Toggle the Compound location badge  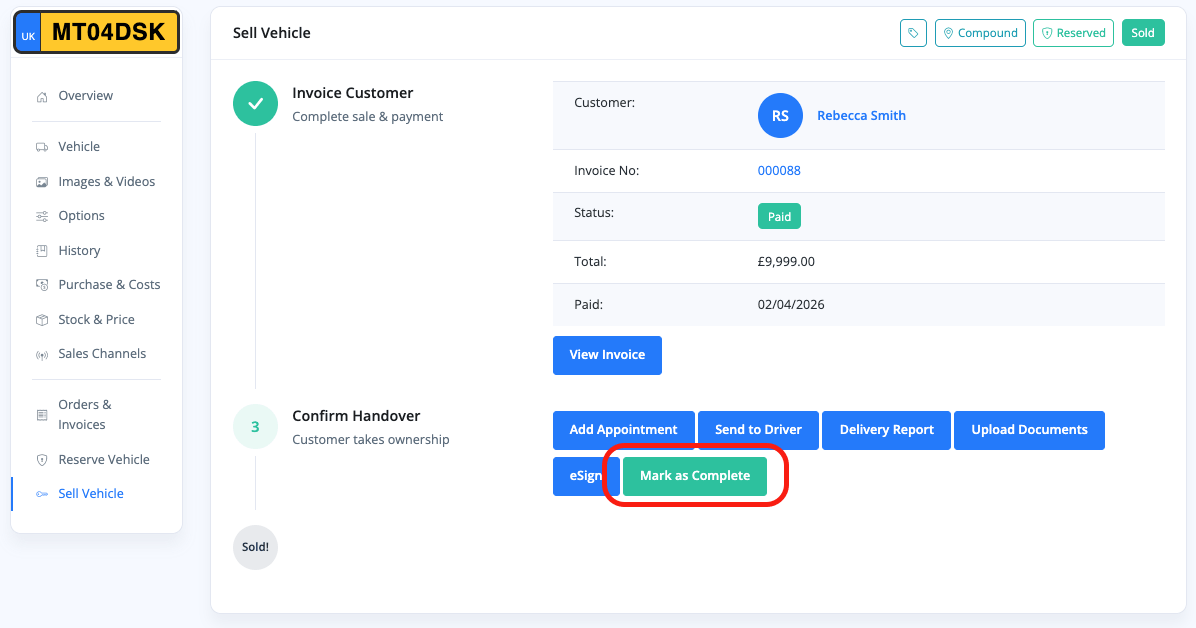point(980,33)
